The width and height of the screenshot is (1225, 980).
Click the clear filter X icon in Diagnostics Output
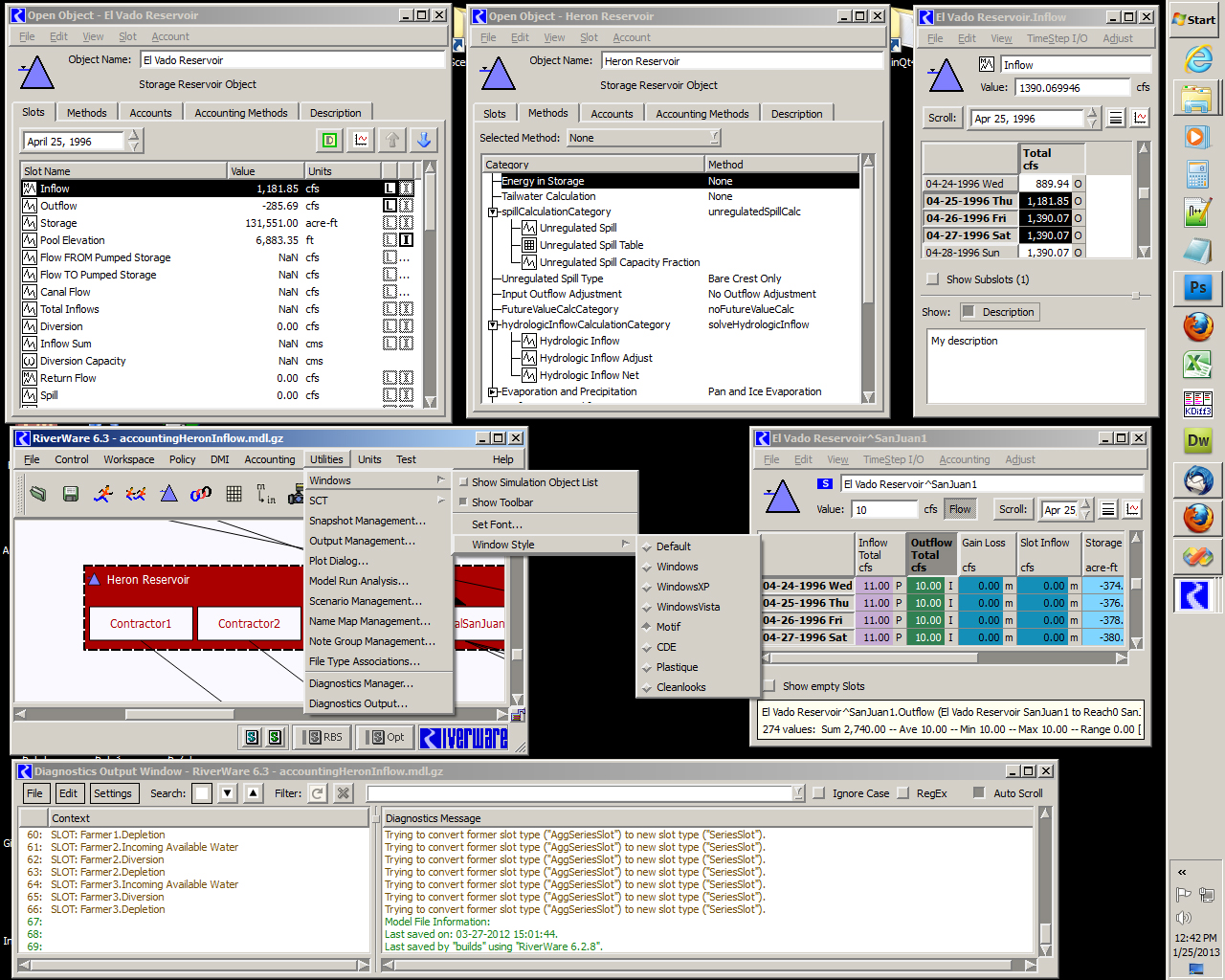344,792
